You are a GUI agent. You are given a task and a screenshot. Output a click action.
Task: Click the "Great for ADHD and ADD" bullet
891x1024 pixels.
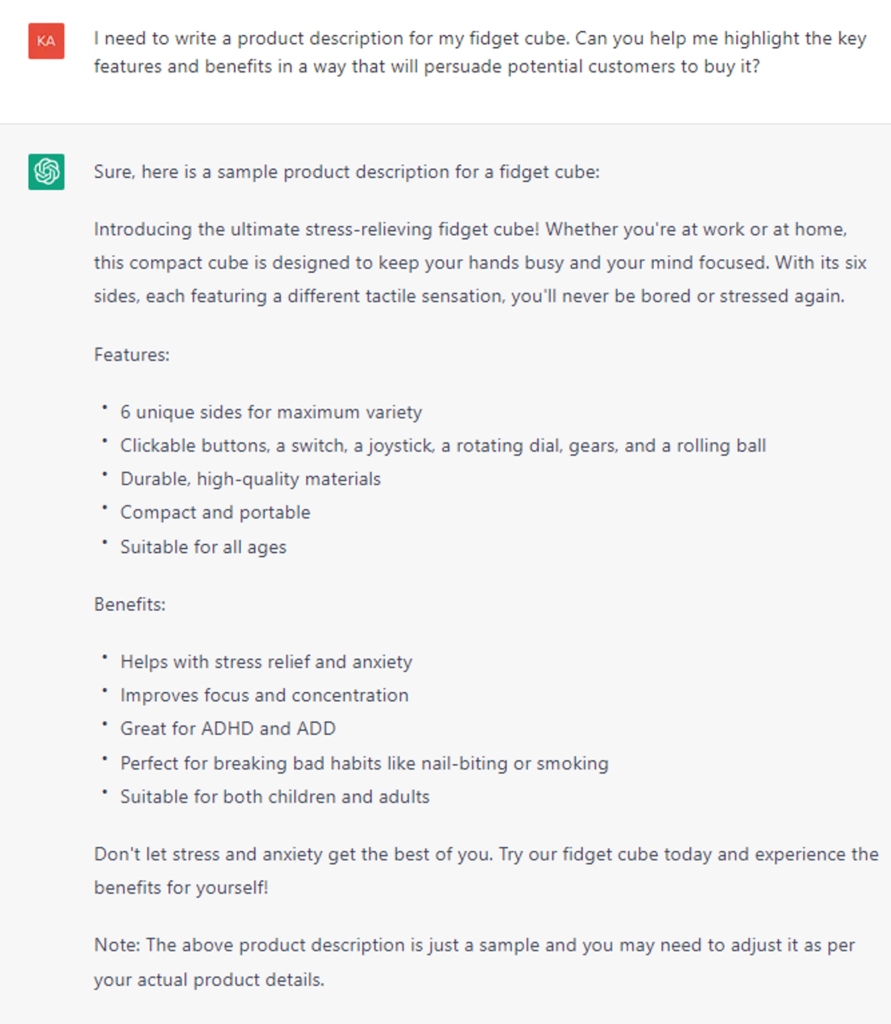[x=228, y=729]
